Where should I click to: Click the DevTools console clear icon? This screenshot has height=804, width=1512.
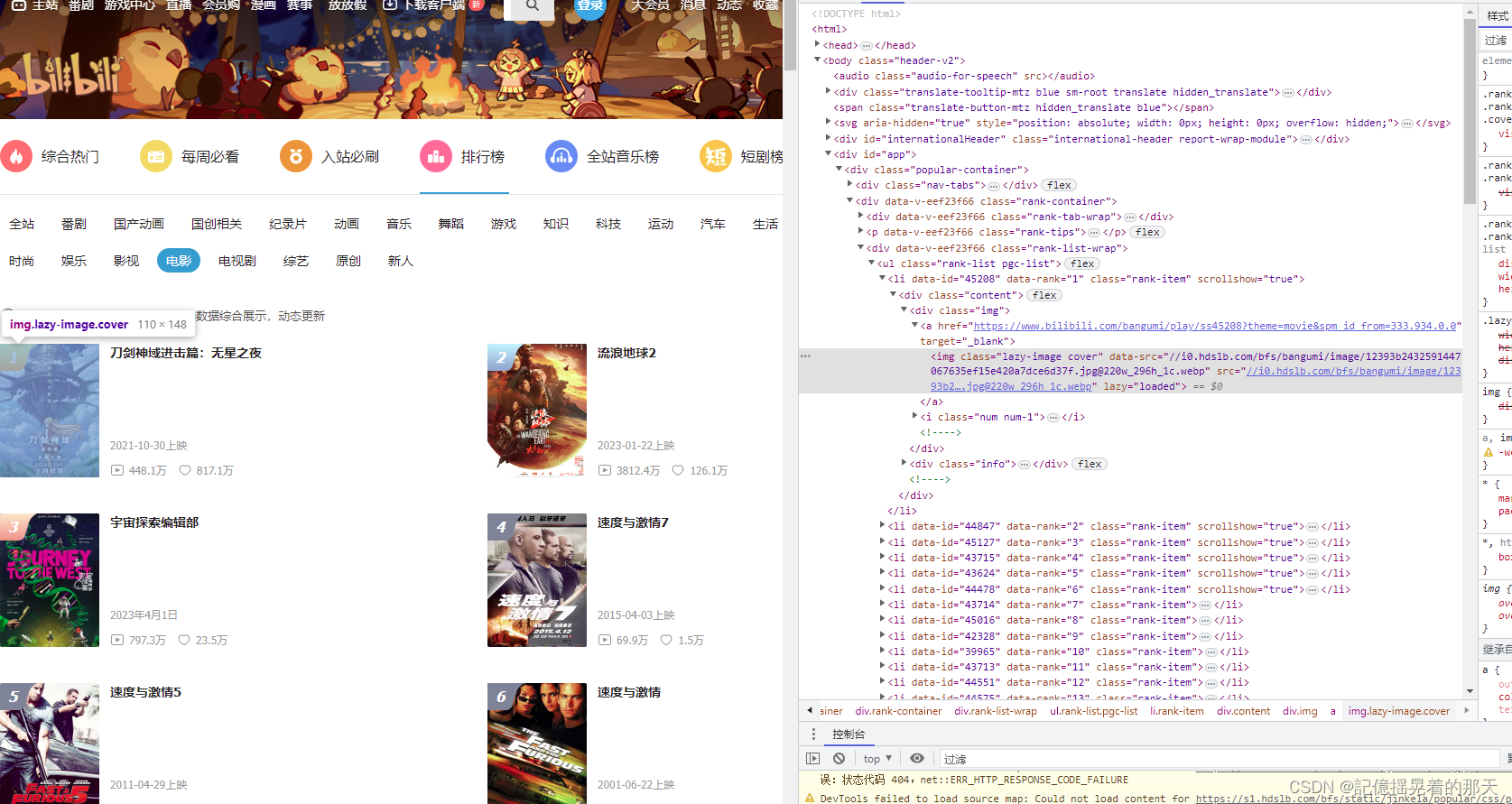[839, 759]
